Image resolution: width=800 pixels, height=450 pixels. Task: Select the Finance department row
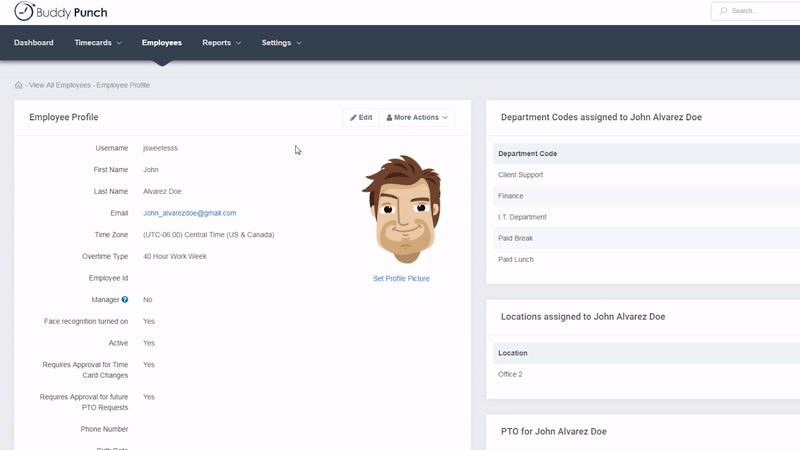click(x=646, y=196)
